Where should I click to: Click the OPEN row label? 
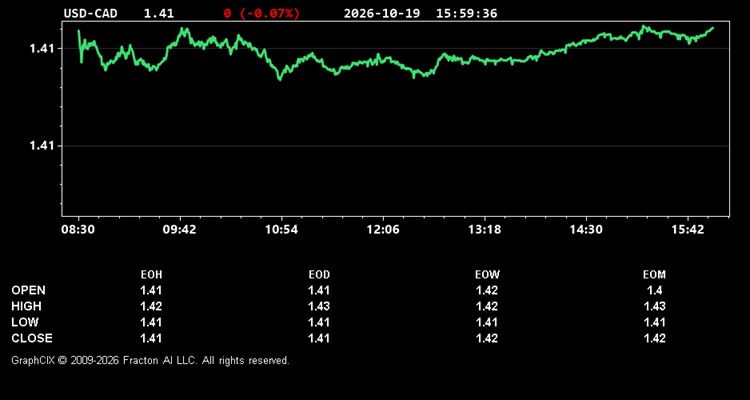coord(29,290)
